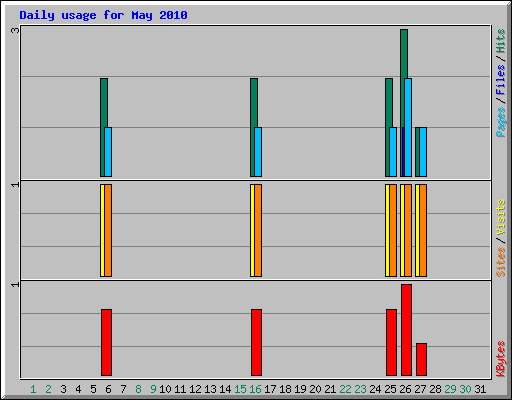The image size is (512, 400).
Task: Click day "27" on the date axis
Action: tap(420, 389)
